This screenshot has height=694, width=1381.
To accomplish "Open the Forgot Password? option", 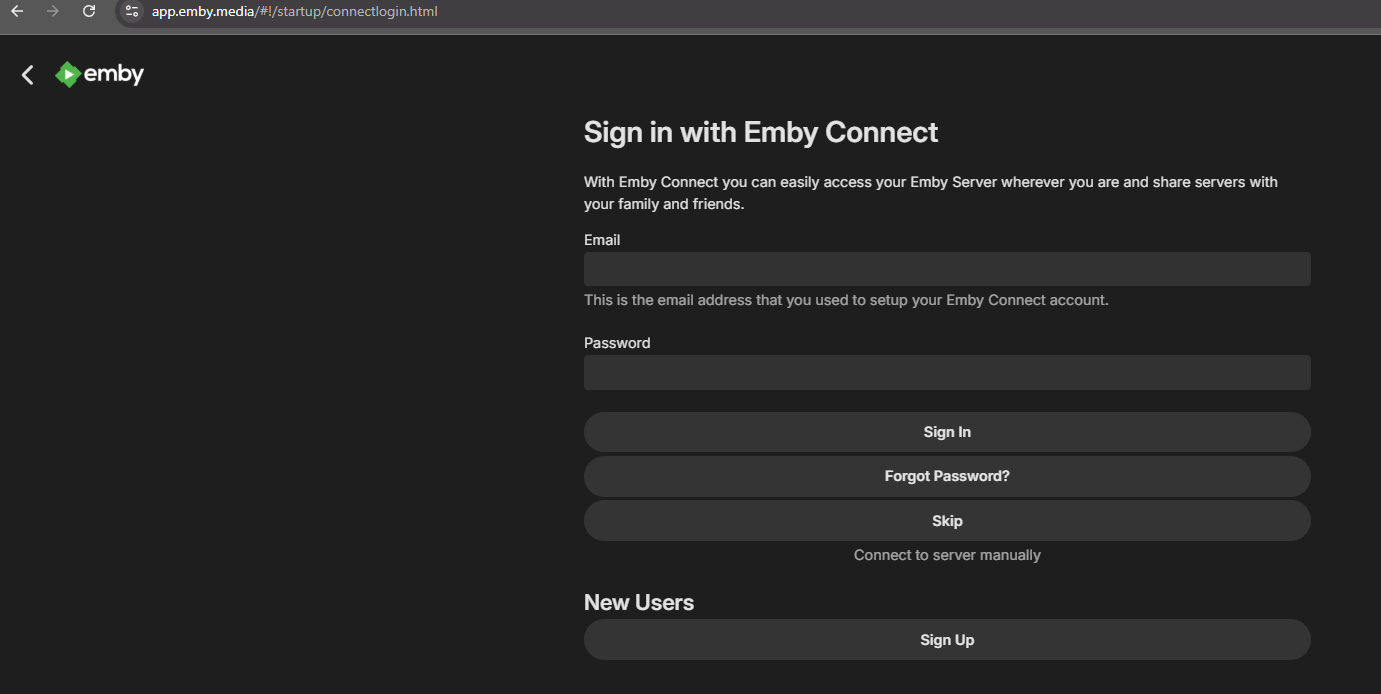I will click(947, 476).
